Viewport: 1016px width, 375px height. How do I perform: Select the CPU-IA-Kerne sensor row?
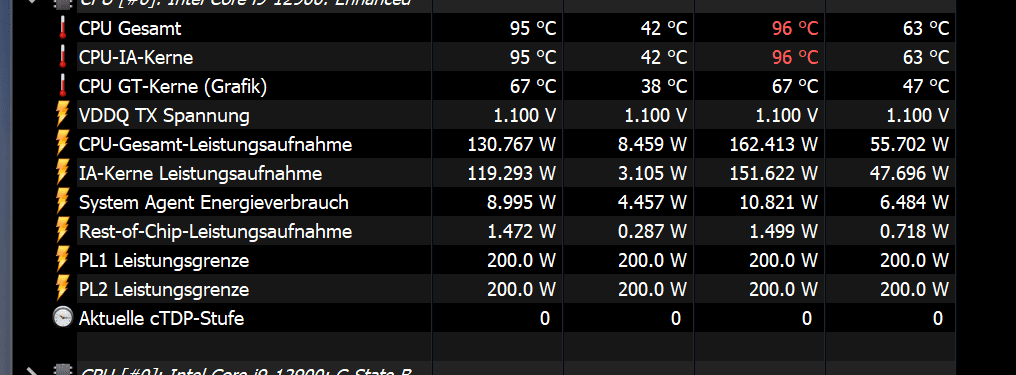click(516, 58)
